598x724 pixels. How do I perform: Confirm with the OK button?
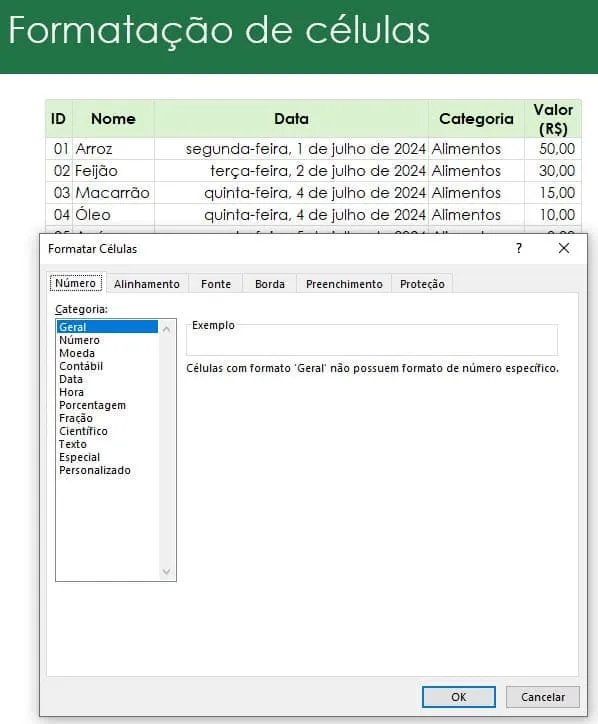point(459,697)
